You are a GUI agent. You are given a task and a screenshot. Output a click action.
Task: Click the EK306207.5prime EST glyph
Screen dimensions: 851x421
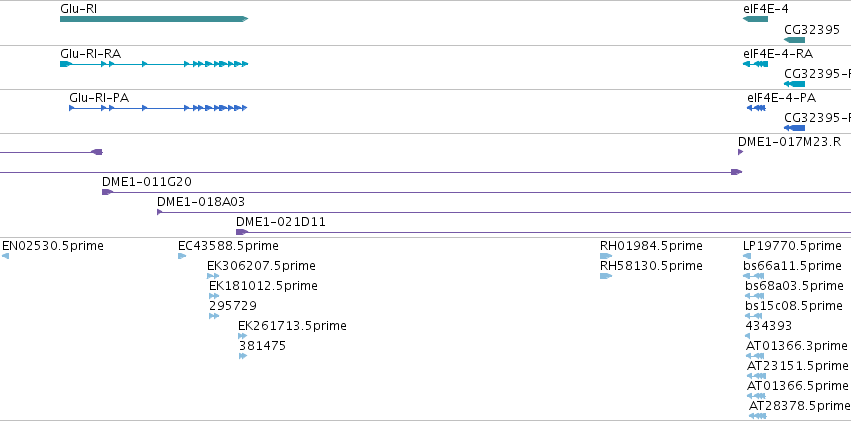[x=213, y=276]
